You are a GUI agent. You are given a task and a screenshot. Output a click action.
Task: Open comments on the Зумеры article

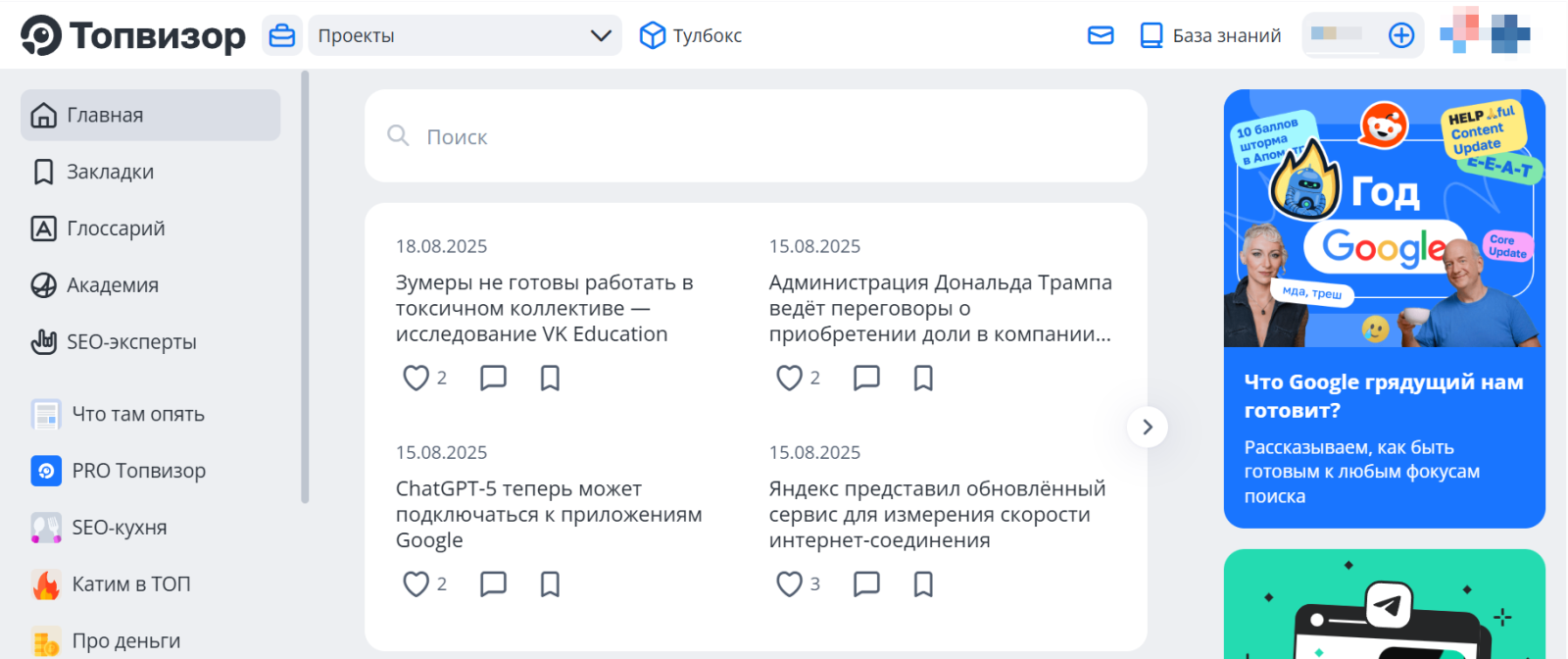[x=493, y=379]
